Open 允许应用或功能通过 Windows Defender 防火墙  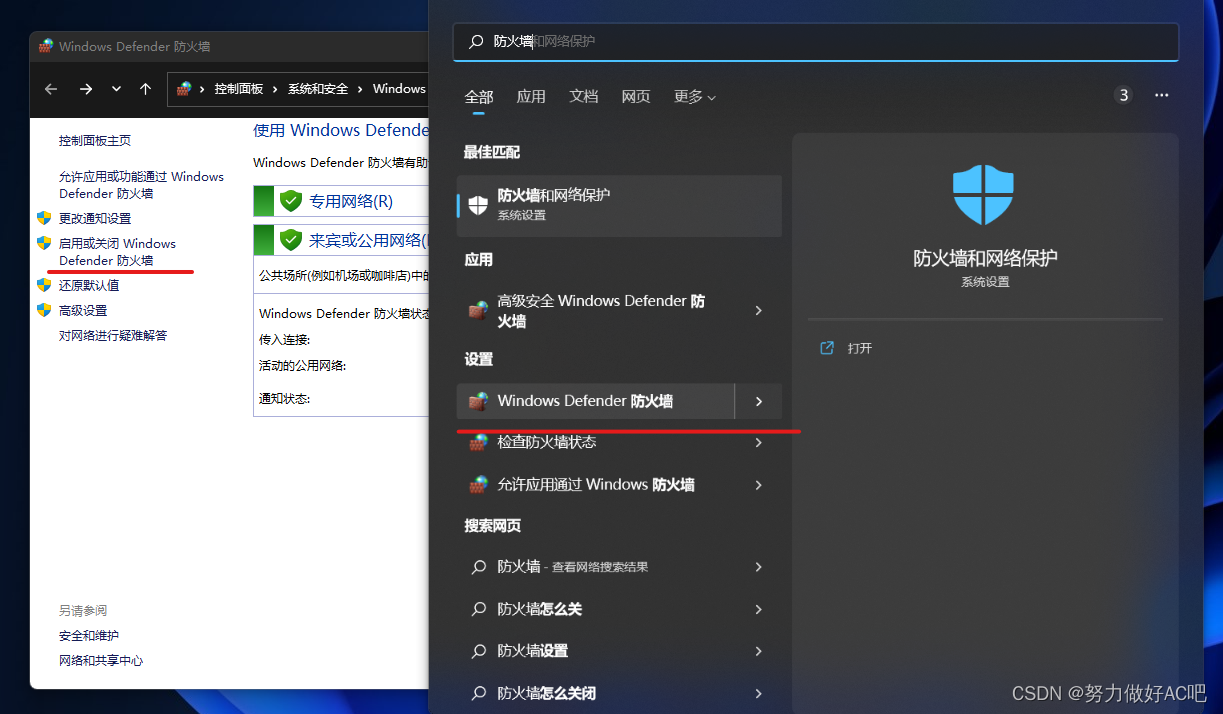(x=141, y=185)
